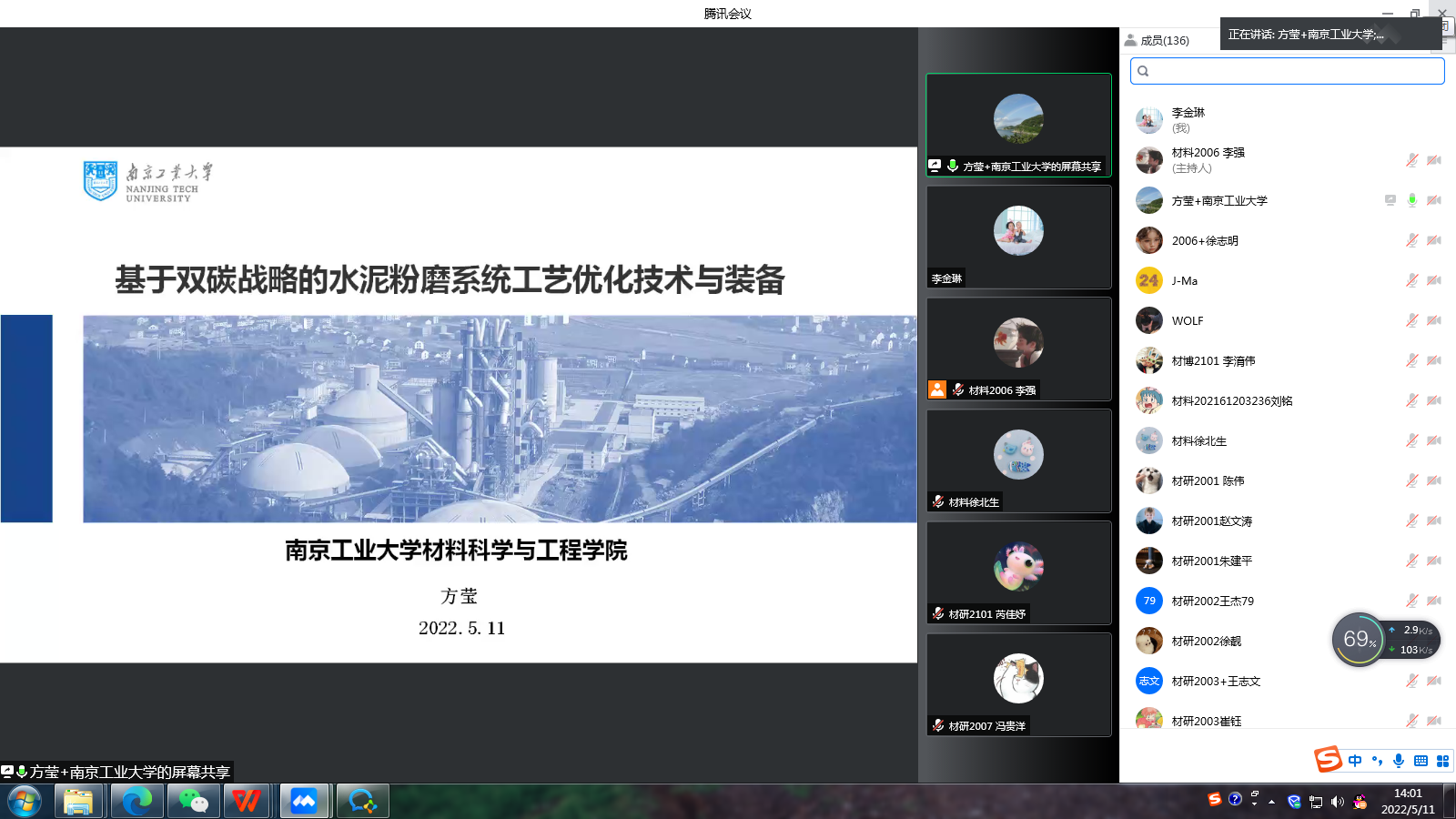Screen dimensions: 1456x819
Task: Click green microphone icon in 方莹+南京工业大学 list row
Action: [1411, 200]
